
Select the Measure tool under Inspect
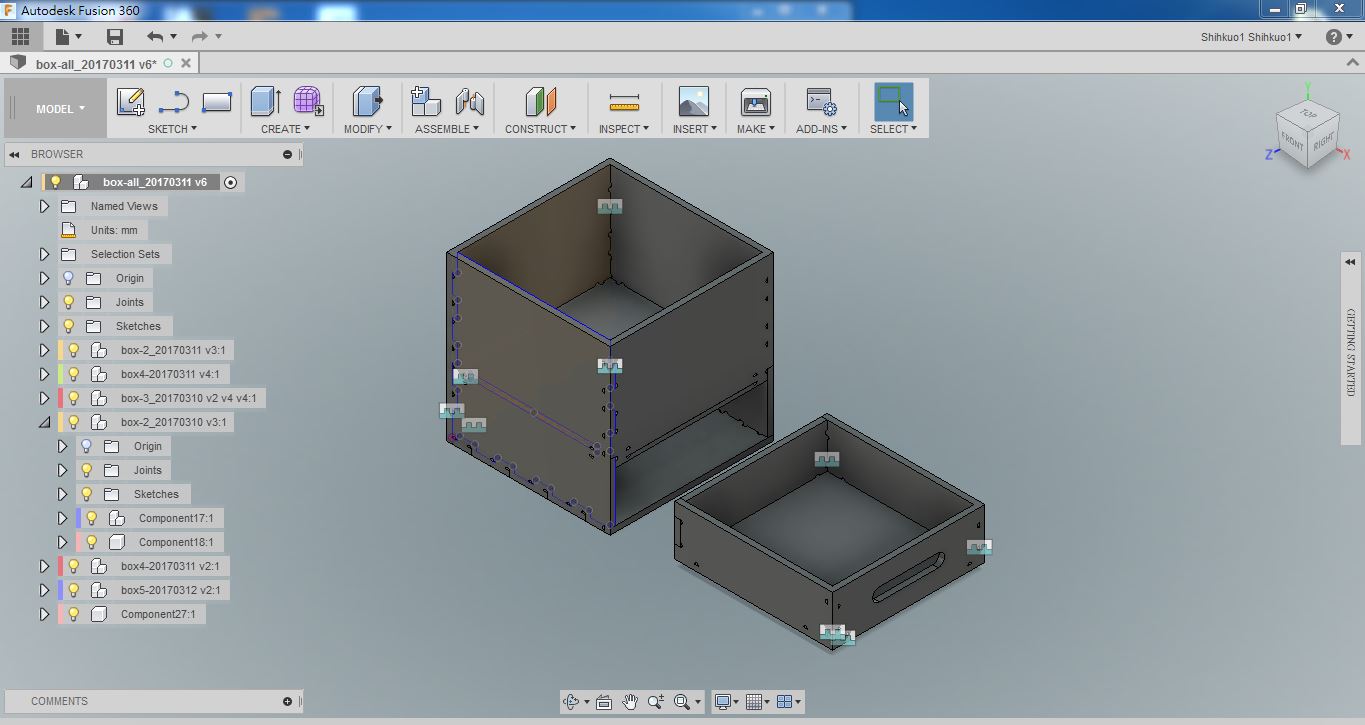tap(623, 102)
